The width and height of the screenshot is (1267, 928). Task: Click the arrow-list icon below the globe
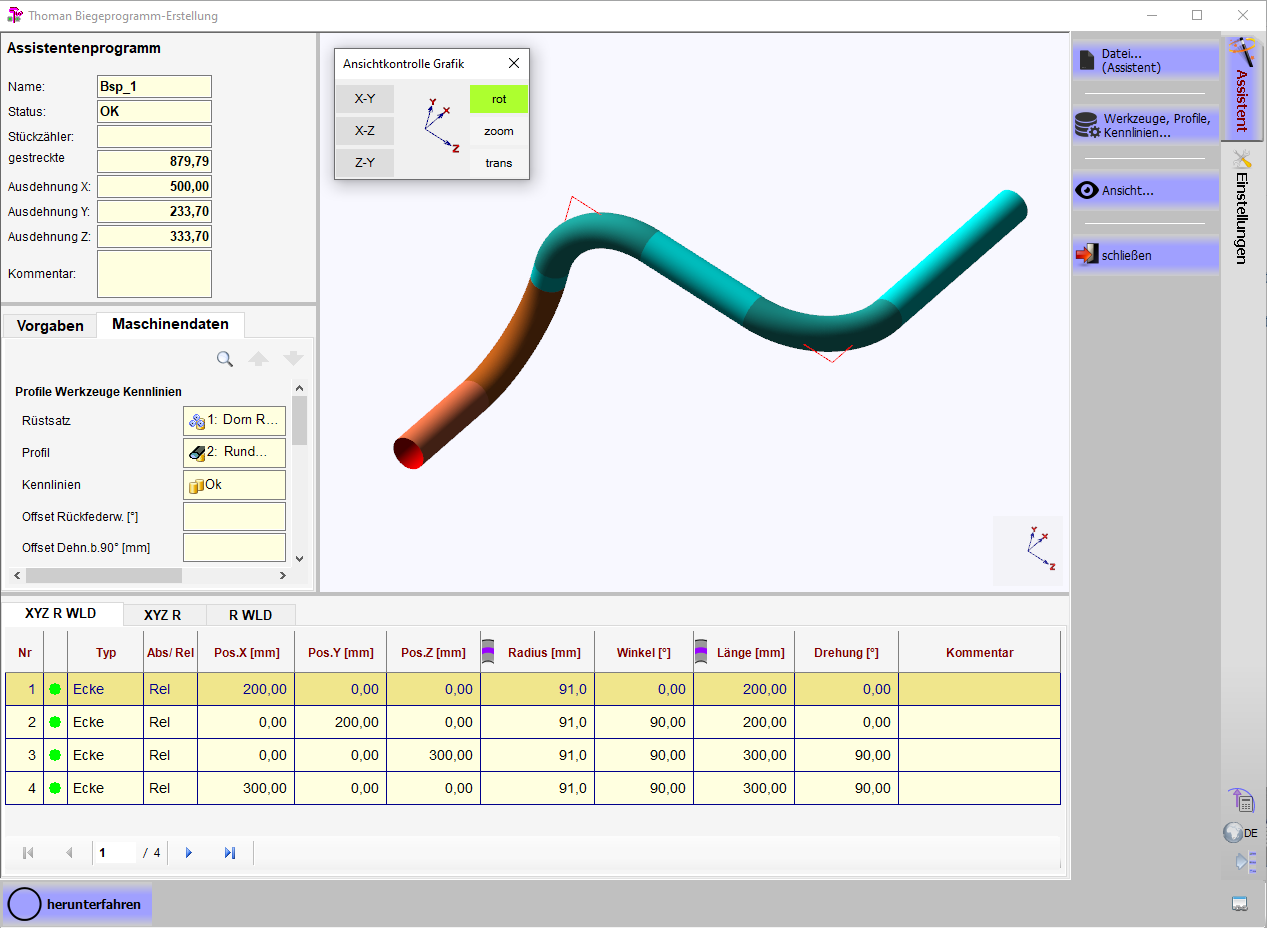pos(1244,862)
